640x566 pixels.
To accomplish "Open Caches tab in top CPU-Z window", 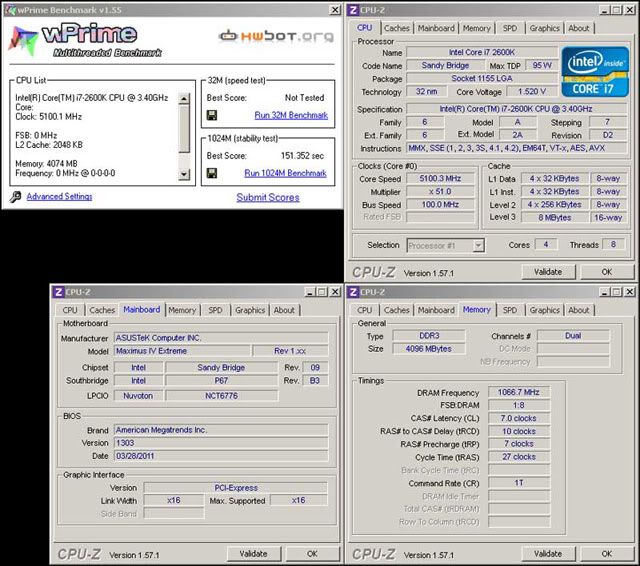I will coord(396,28).
